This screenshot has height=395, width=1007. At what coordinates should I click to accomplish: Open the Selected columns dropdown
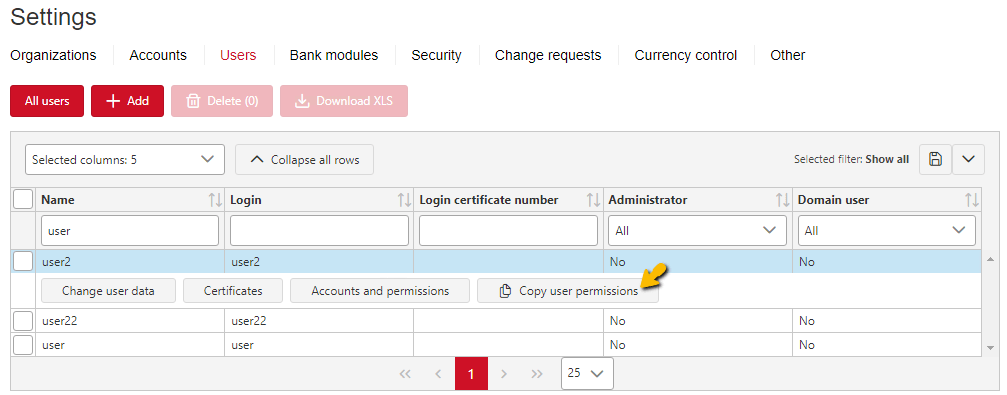pyautogui.click(x=125, y=159)
